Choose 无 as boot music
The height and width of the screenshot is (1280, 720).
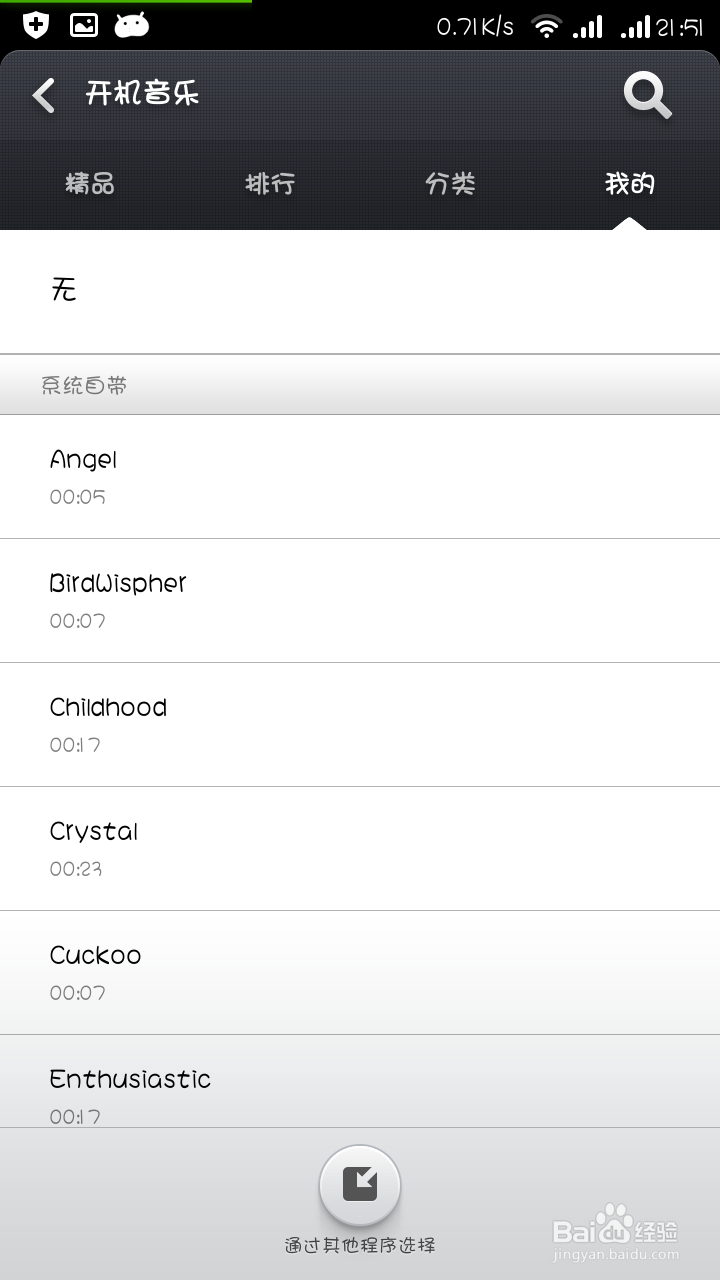(x=360, y=291)
